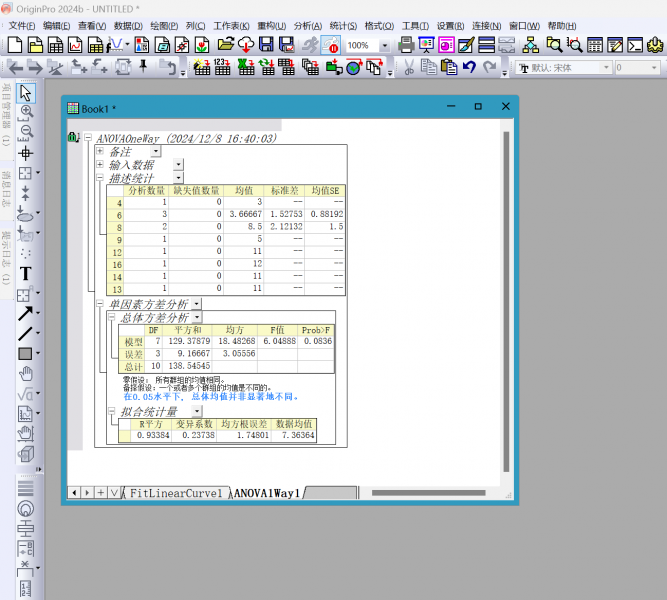The width and height of the screenshot is (667, 600).
Task: Open the sheet list V button
Action: [x=114, y=493]
